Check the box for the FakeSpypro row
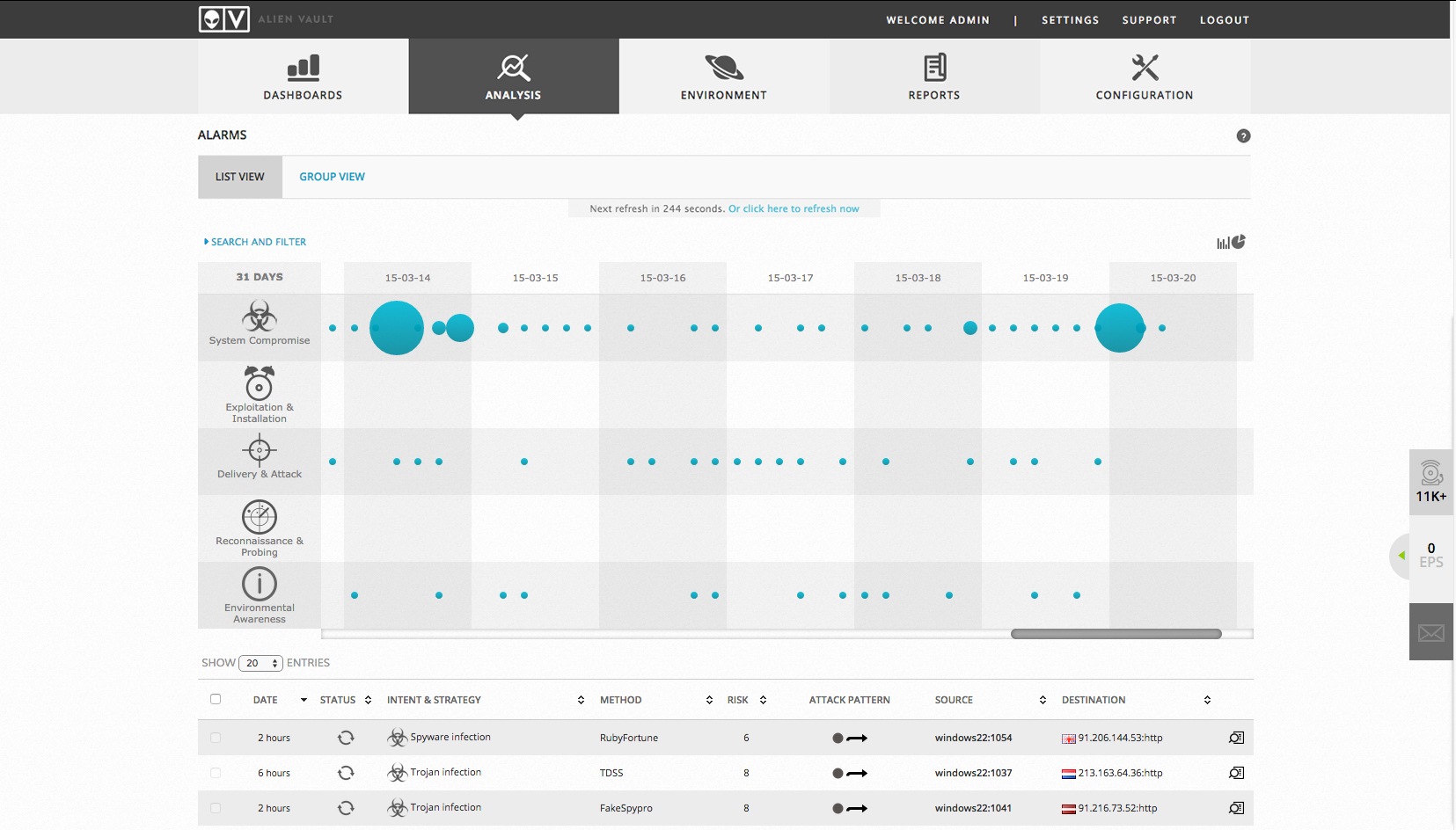The image size is (1456, 830). pyautogui.click(x=216, y=808)
